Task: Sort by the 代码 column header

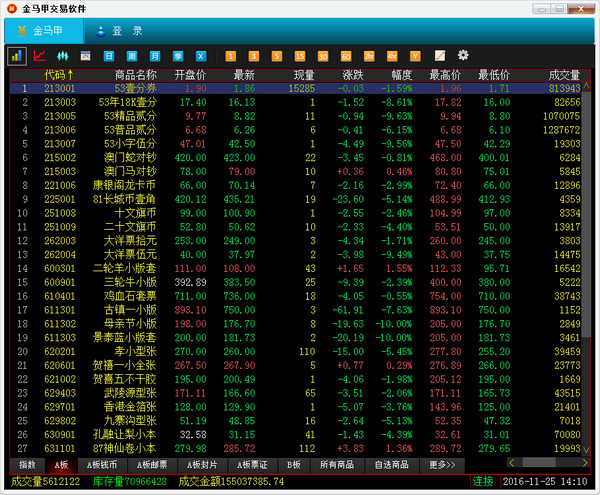Action: click(x=58, y=75)
